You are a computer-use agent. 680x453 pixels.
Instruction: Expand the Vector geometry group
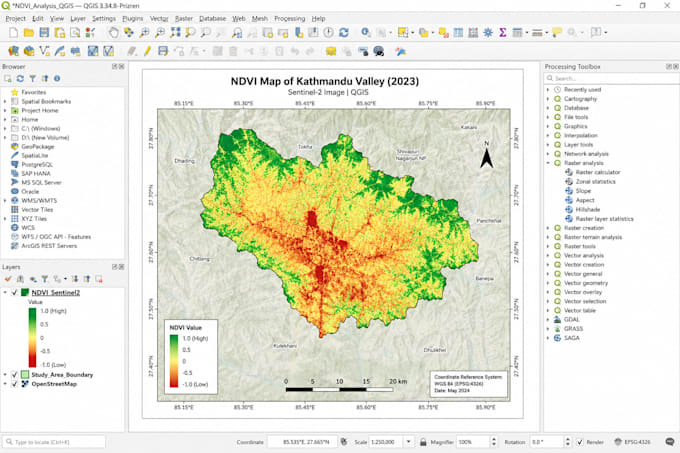548,283
